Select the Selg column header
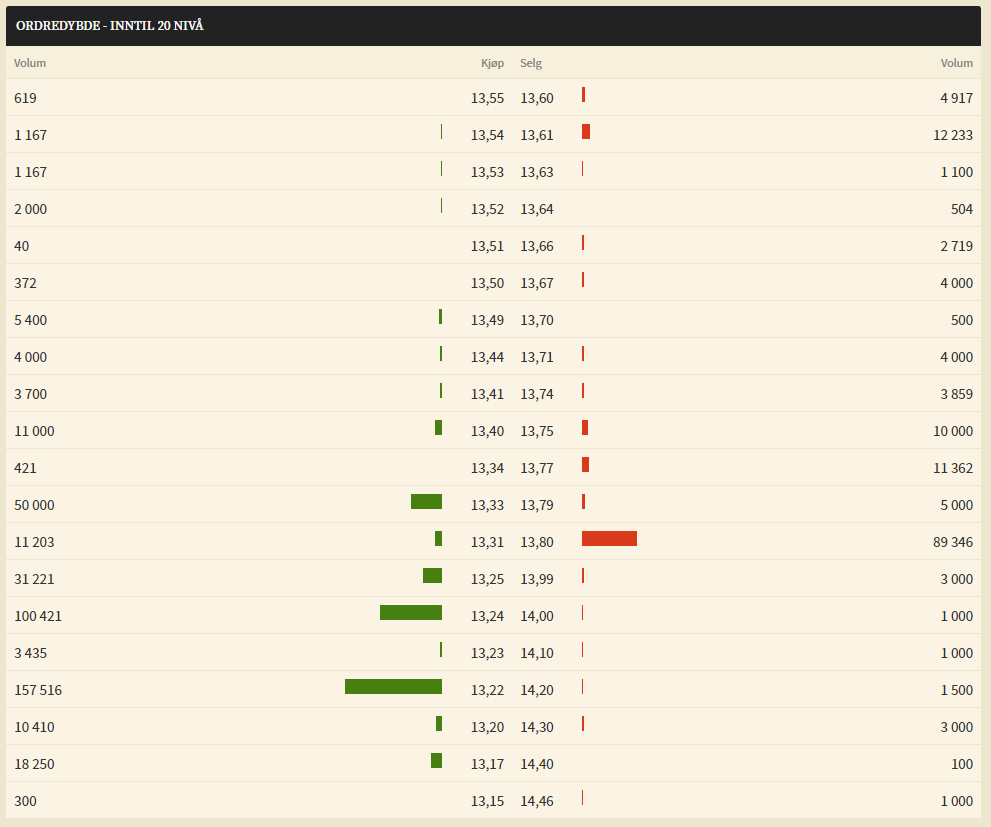This screenshot has height=827, width=991. (531, 63)
